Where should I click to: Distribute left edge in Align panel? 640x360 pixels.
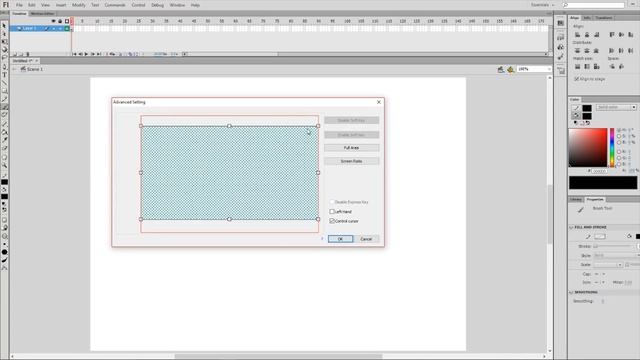(611, 51)
